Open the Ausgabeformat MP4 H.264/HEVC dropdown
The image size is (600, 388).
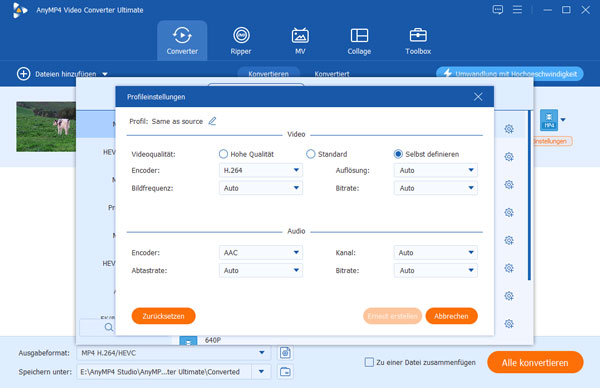click(174, 353)
